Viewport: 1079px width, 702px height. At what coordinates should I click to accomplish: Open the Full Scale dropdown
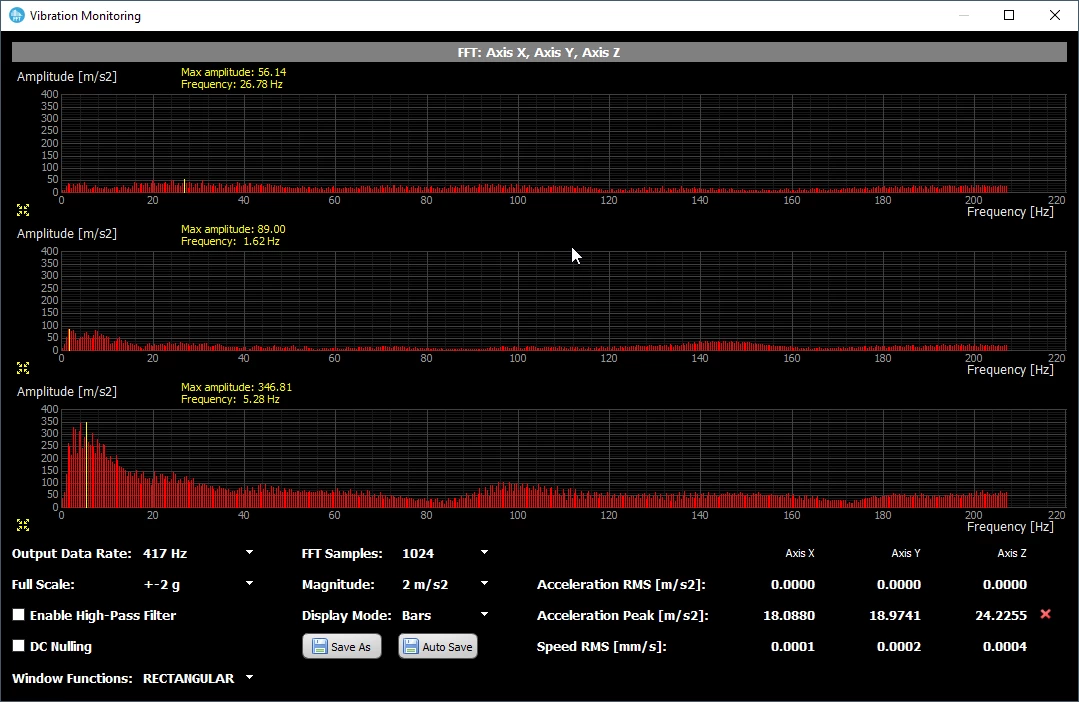(x=198, y=584)
